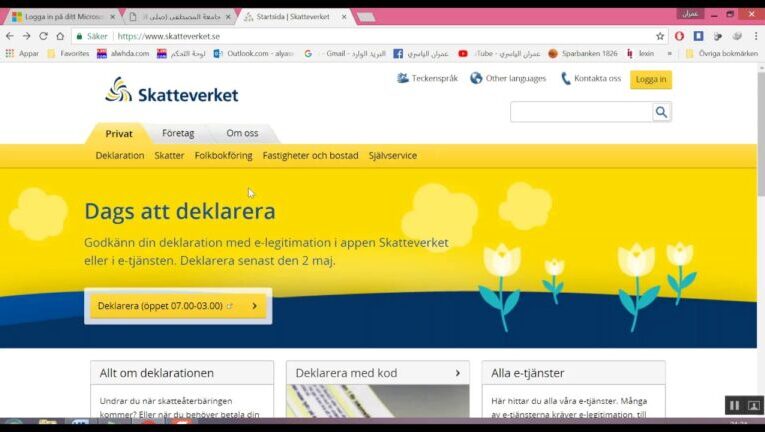Expand hidden bookmarks overflow chevron

coord(670,54)
